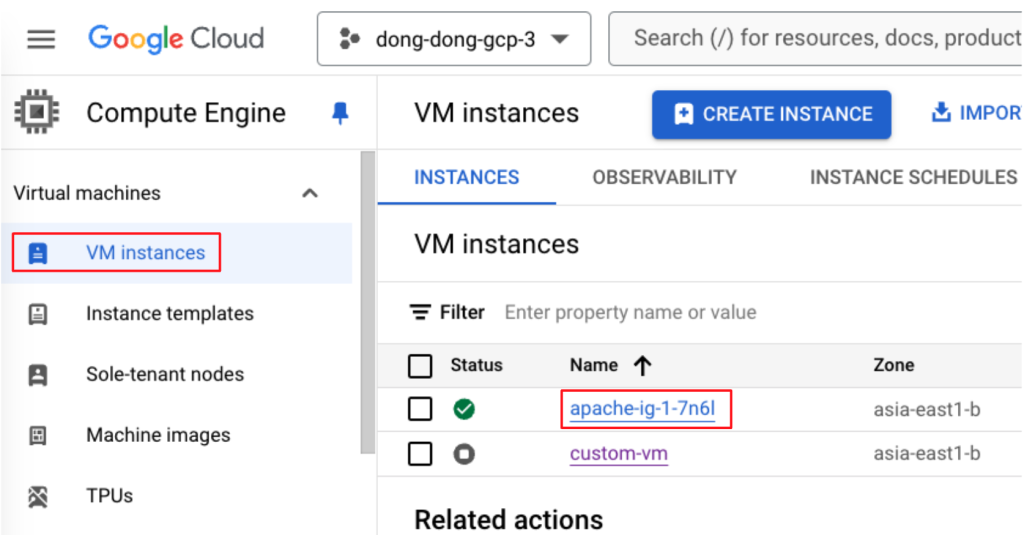This screenshot has width=1024, height=535.
Task: Collapse the Virtual machines section chevron
Action: click(x=310, y=193)
